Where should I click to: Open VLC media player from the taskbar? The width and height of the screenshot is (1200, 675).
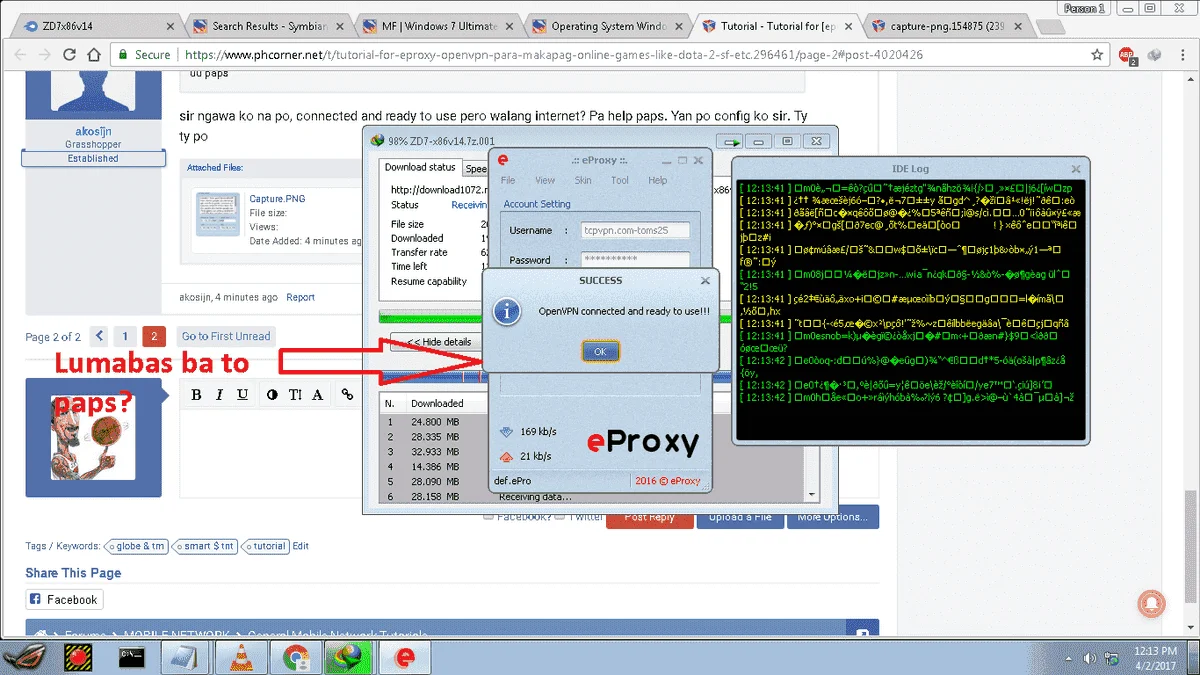(242, 657)
